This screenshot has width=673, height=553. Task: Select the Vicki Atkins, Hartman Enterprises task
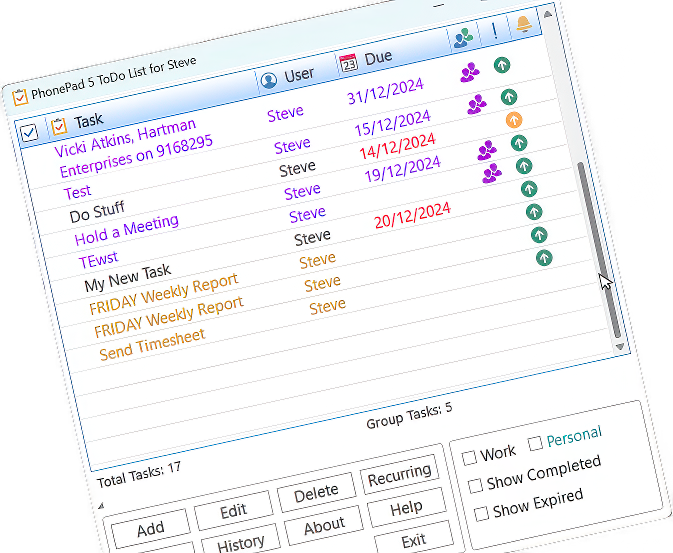pyautogui.click(x=133, y=149)
